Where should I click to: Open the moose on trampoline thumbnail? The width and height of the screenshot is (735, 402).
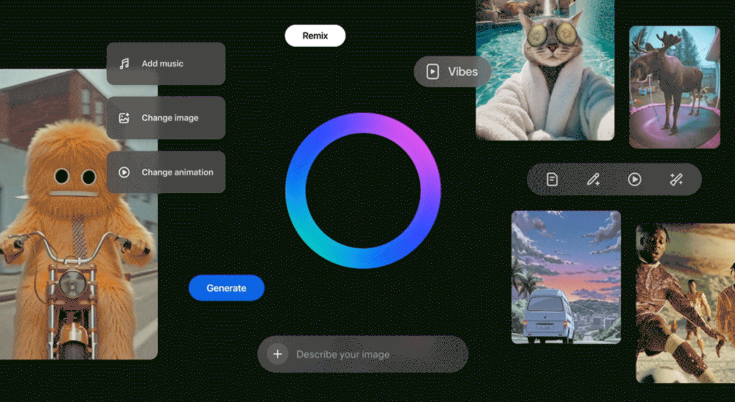tap(674, 88)
